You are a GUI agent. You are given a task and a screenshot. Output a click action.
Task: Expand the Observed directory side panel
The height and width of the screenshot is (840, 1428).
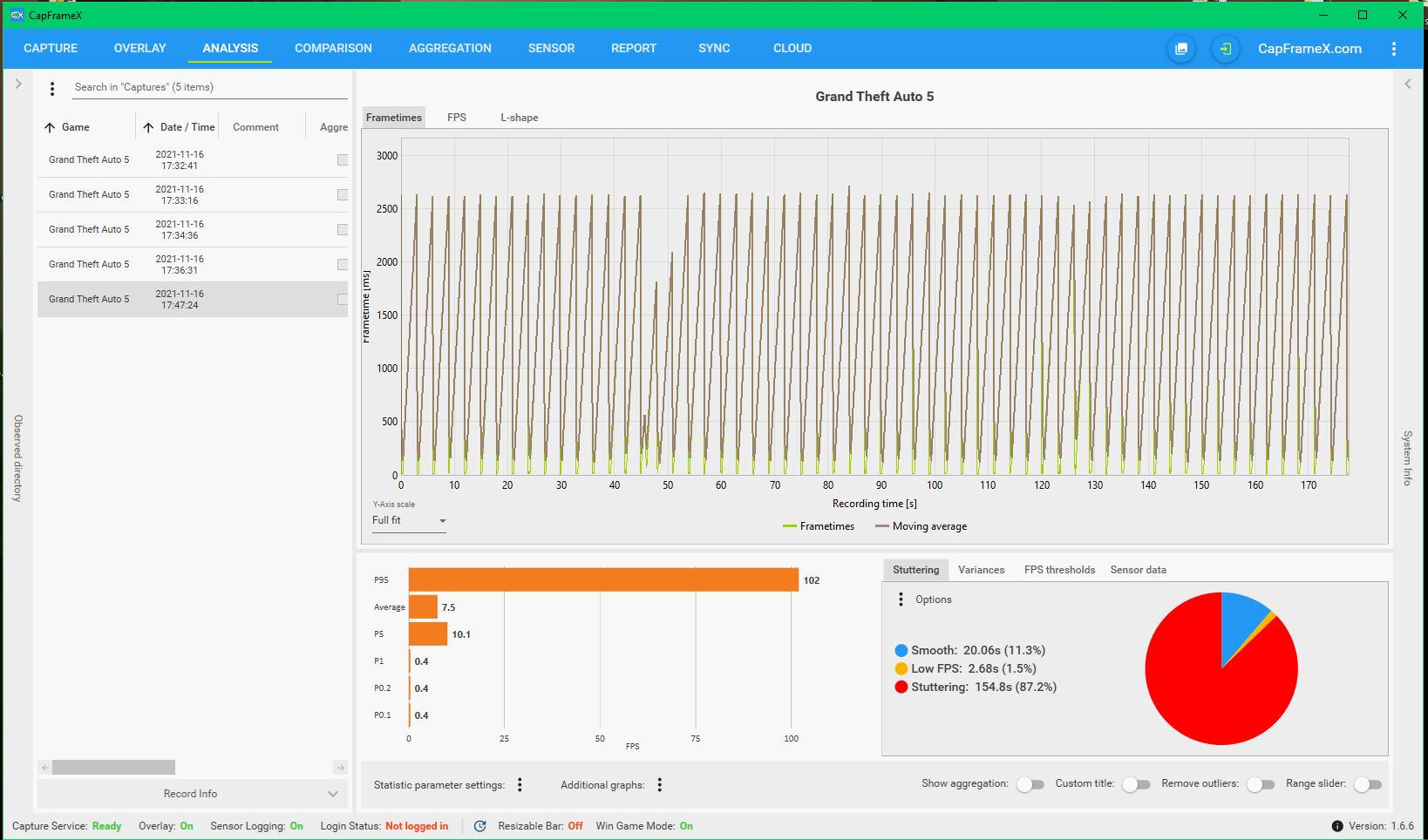(18, 85)
